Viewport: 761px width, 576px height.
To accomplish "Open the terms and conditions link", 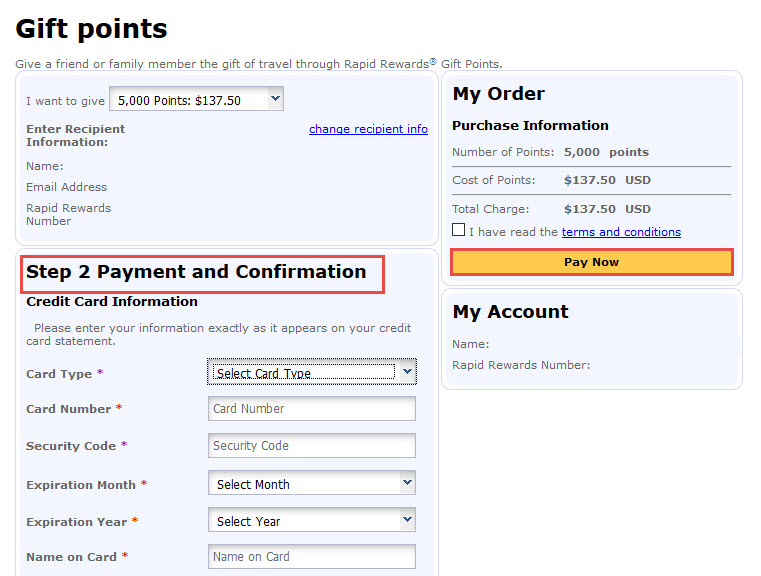I will [621, 232].
